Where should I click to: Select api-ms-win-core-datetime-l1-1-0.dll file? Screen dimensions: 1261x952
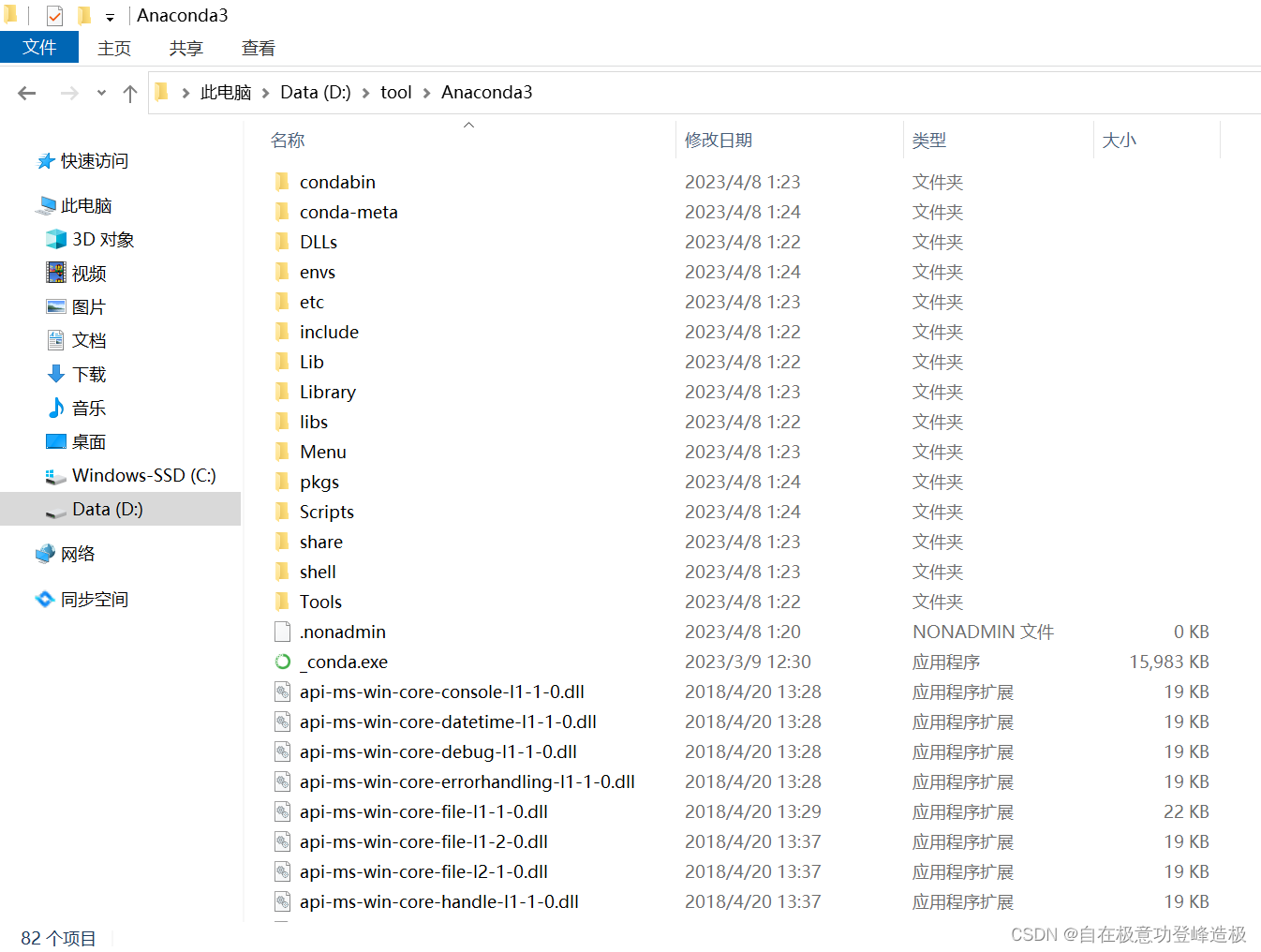tap(448, 721)
